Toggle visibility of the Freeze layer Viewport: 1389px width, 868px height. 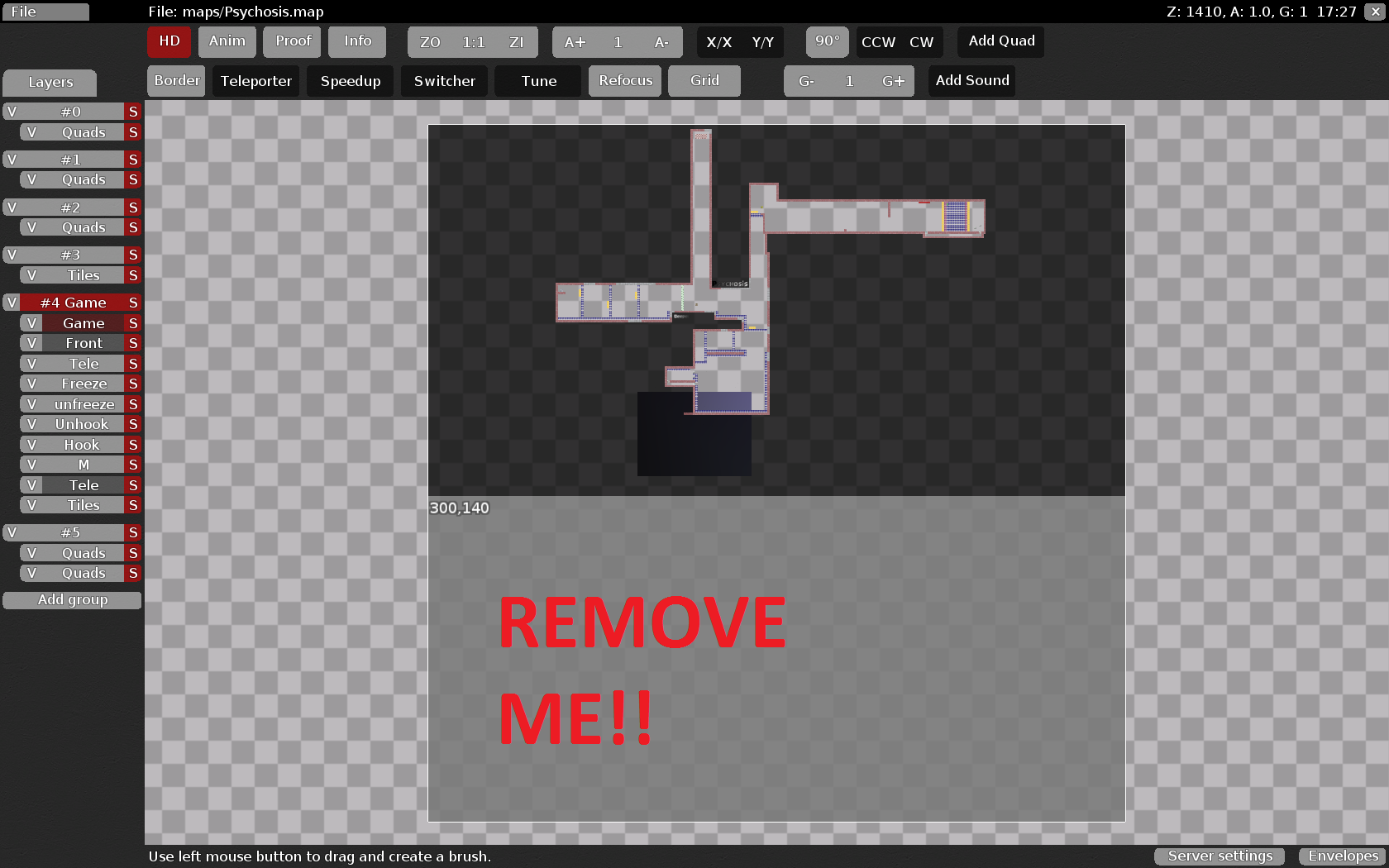31,384
